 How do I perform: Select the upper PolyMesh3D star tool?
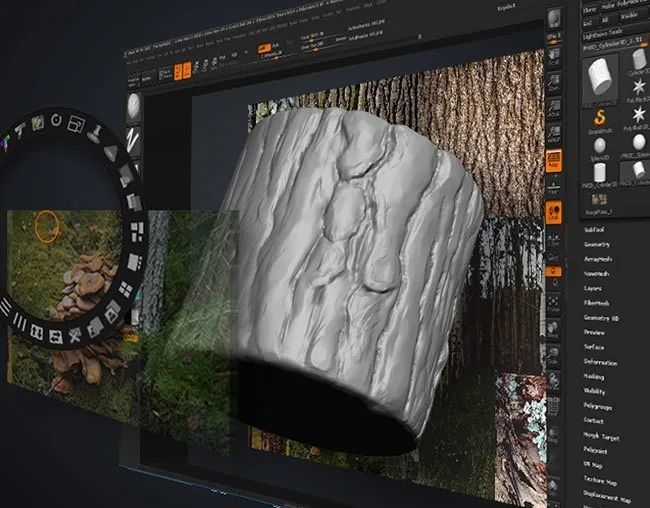(638, 89)
